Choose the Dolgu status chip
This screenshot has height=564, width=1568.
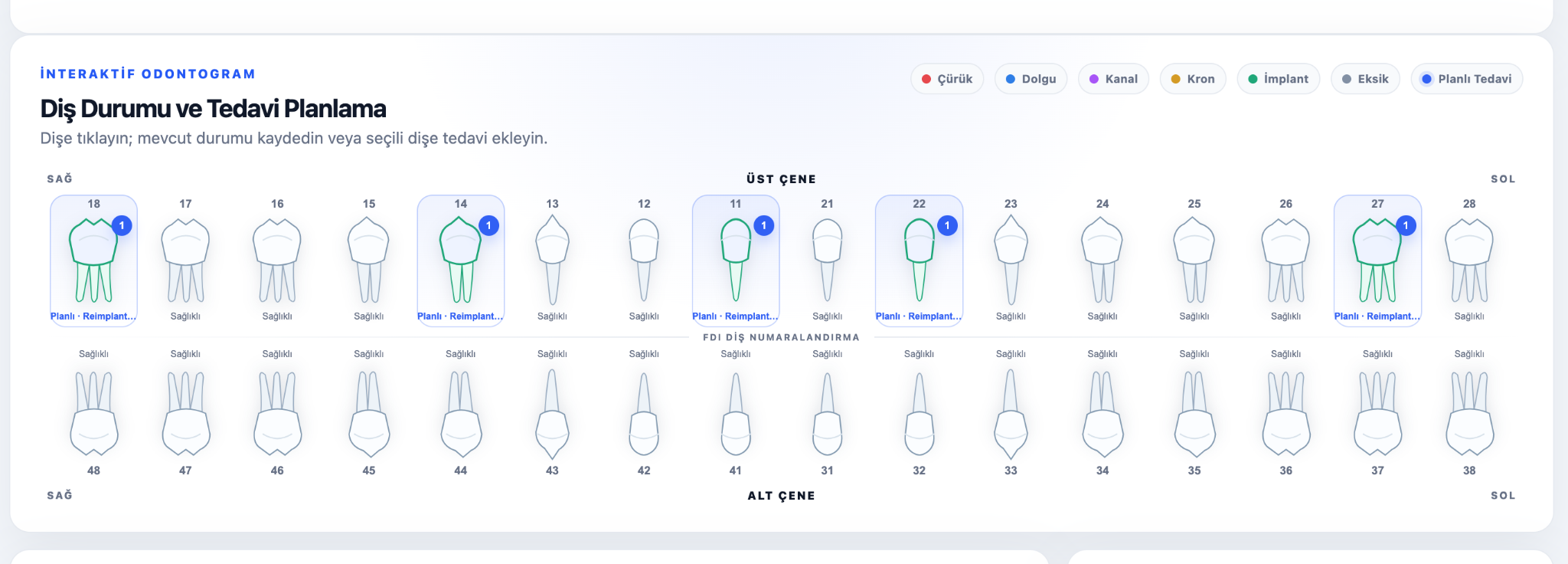click(1031, 79)
